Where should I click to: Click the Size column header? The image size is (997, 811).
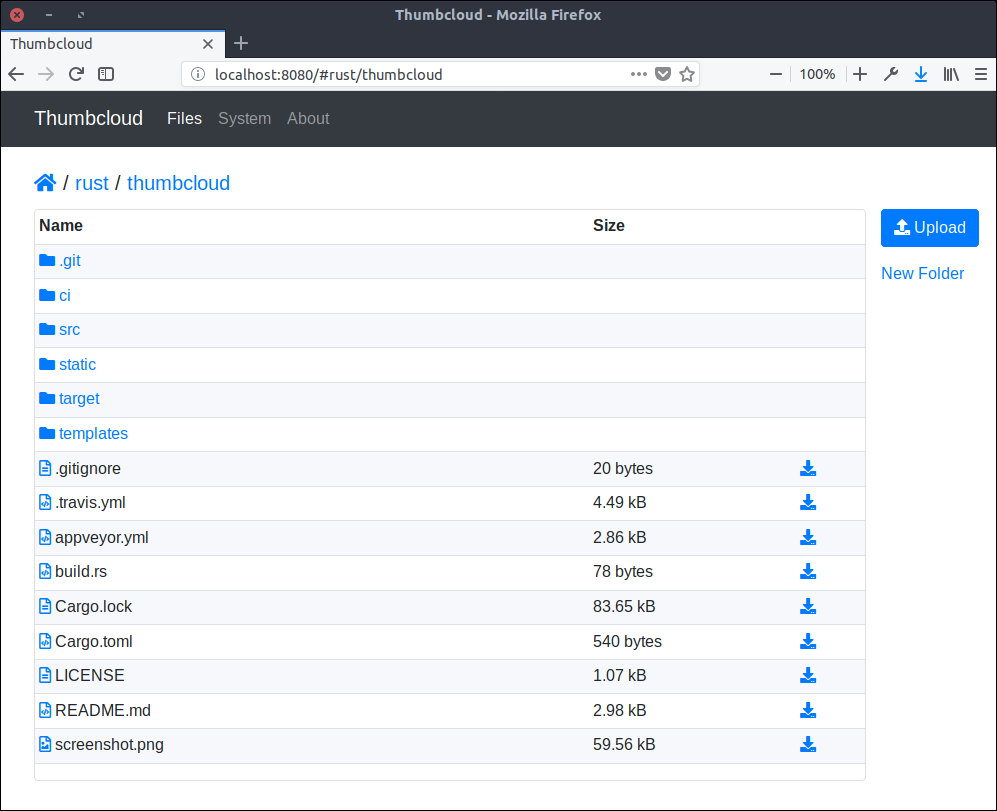[609, 226]
